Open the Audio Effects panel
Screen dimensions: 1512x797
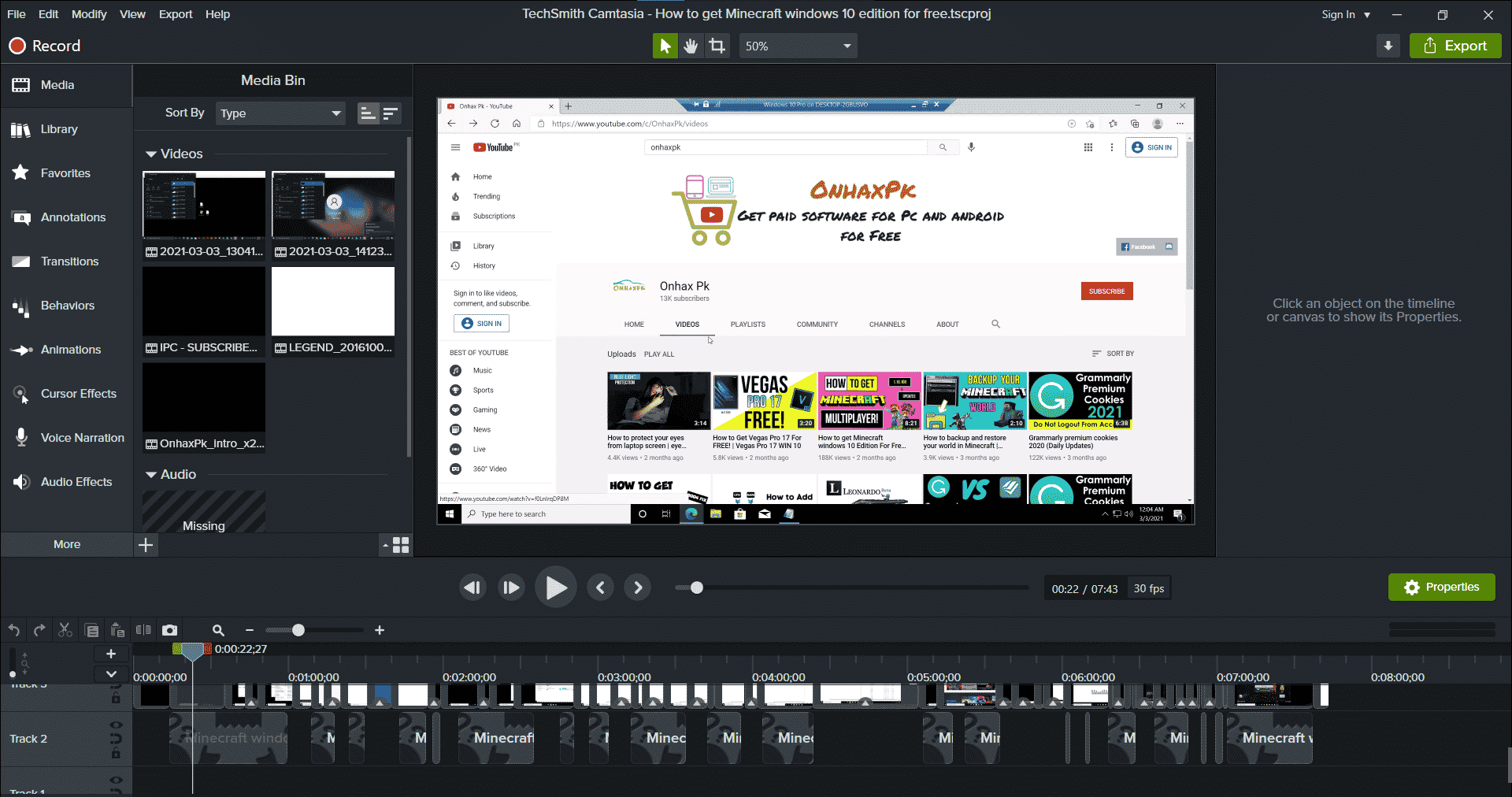[x=66, y=482]
